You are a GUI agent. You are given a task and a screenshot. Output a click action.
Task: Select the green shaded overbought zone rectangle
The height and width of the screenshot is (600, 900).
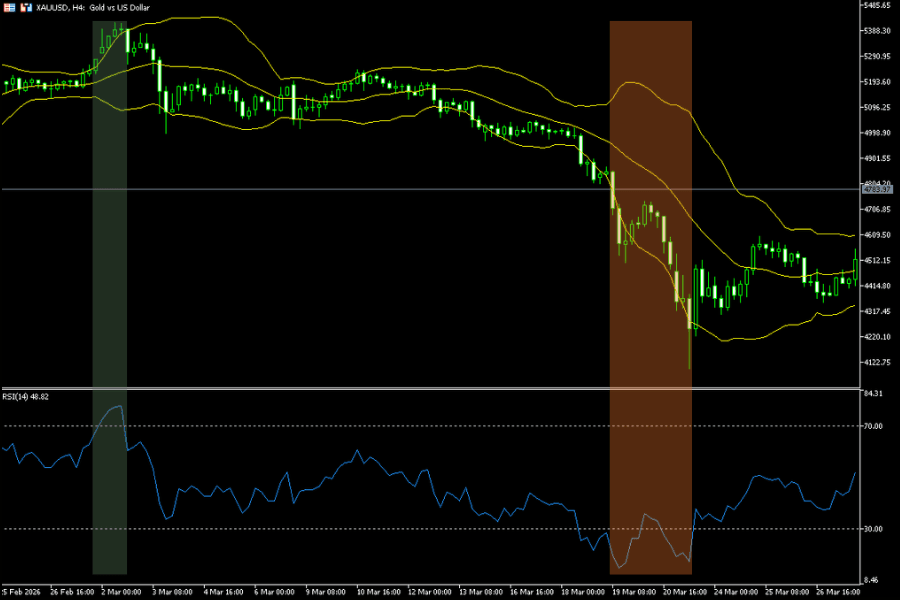(109, 300)
